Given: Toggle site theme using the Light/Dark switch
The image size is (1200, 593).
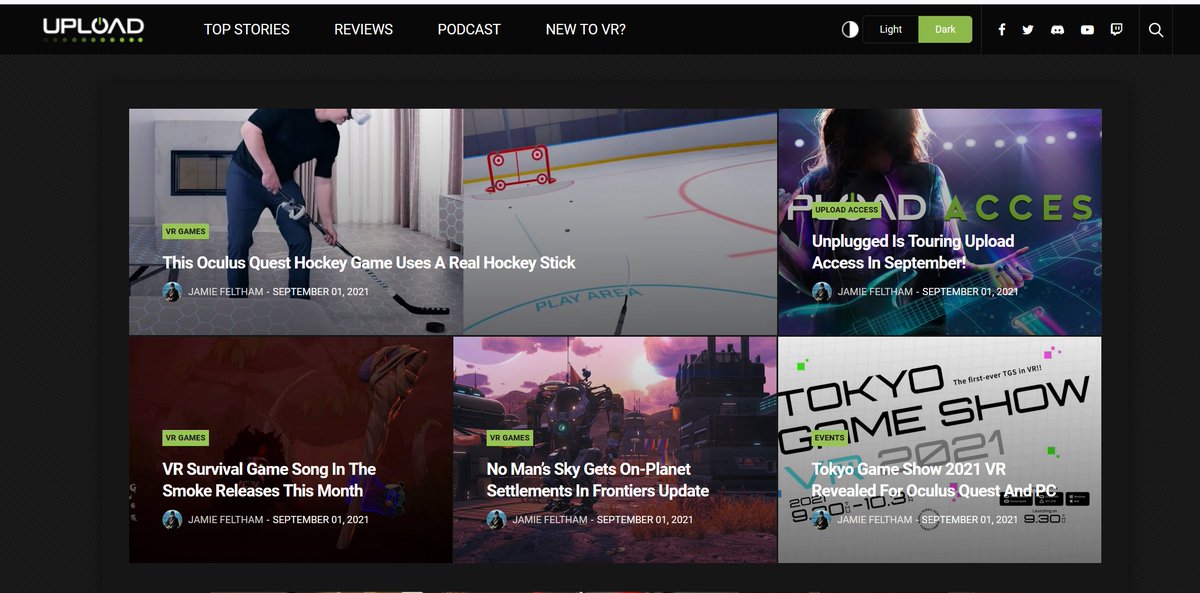Looking at the screenshot, I should 917,29.
